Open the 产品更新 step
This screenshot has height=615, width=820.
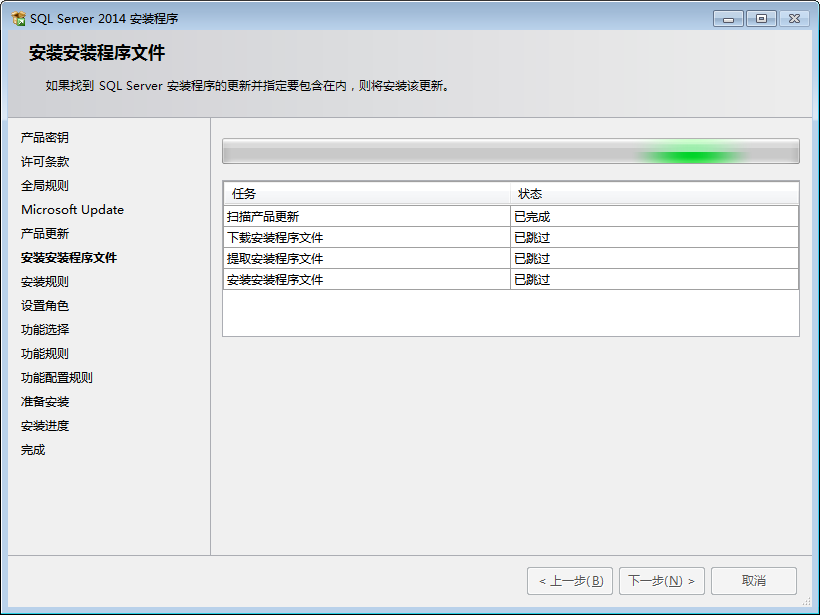44,233
